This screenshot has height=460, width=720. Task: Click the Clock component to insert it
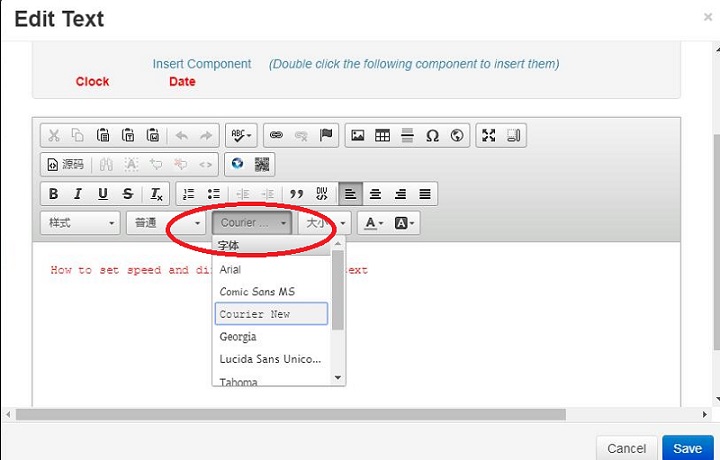pyautogui.click(x=92, y=82)
